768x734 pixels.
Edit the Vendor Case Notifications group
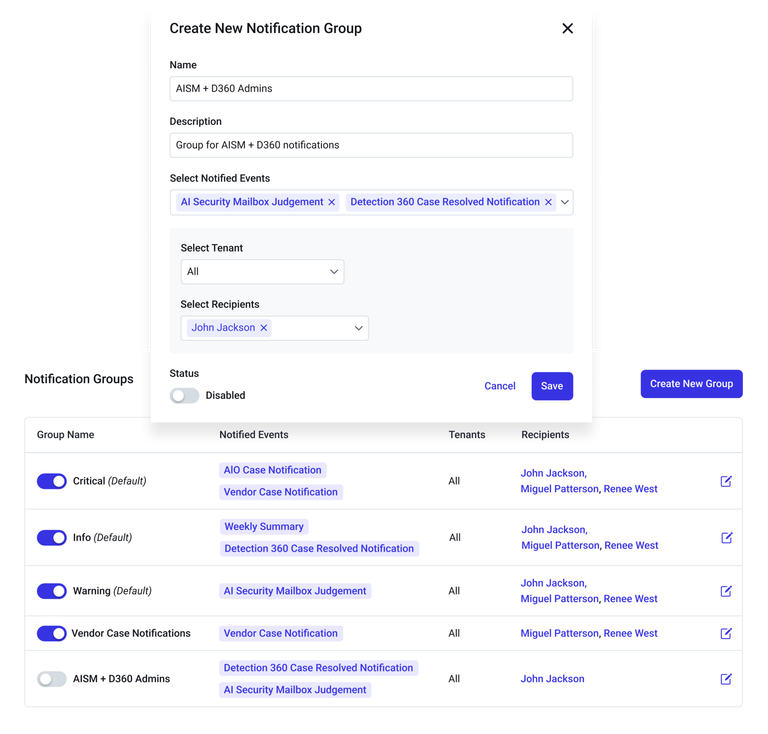tap(726, 633)
